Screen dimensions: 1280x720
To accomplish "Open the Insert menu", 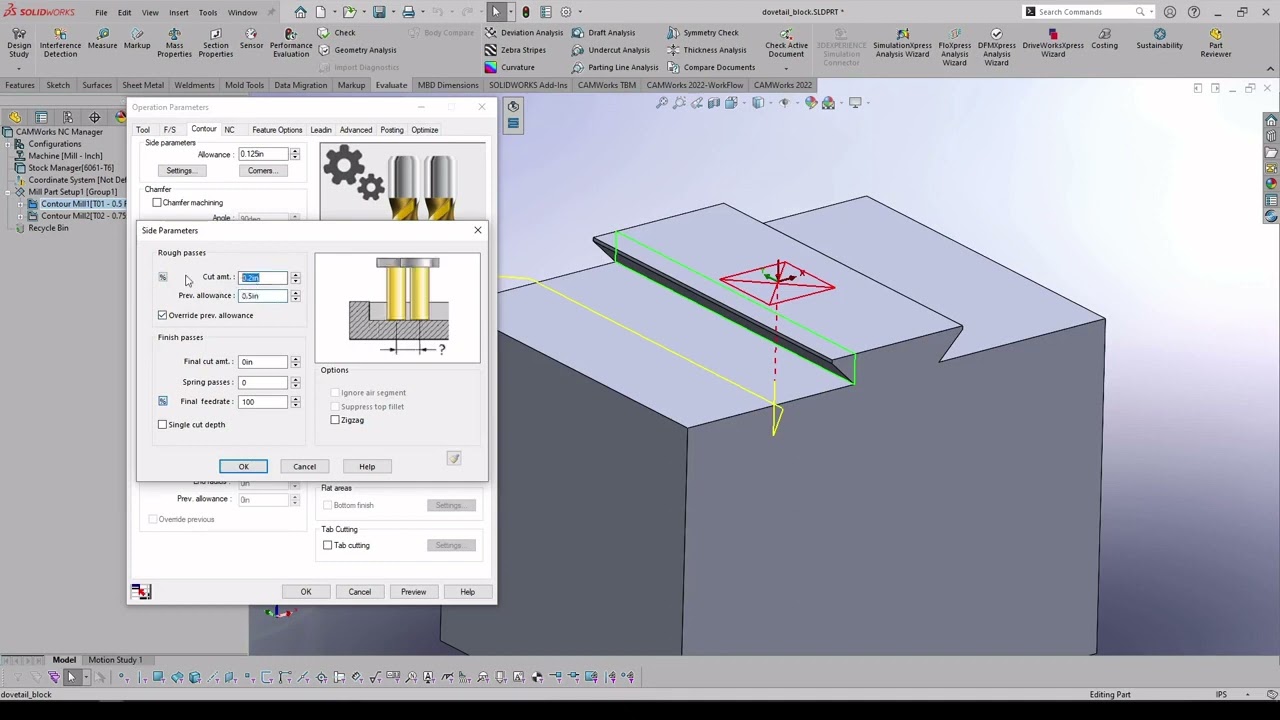I will click(x=178, y=12).
